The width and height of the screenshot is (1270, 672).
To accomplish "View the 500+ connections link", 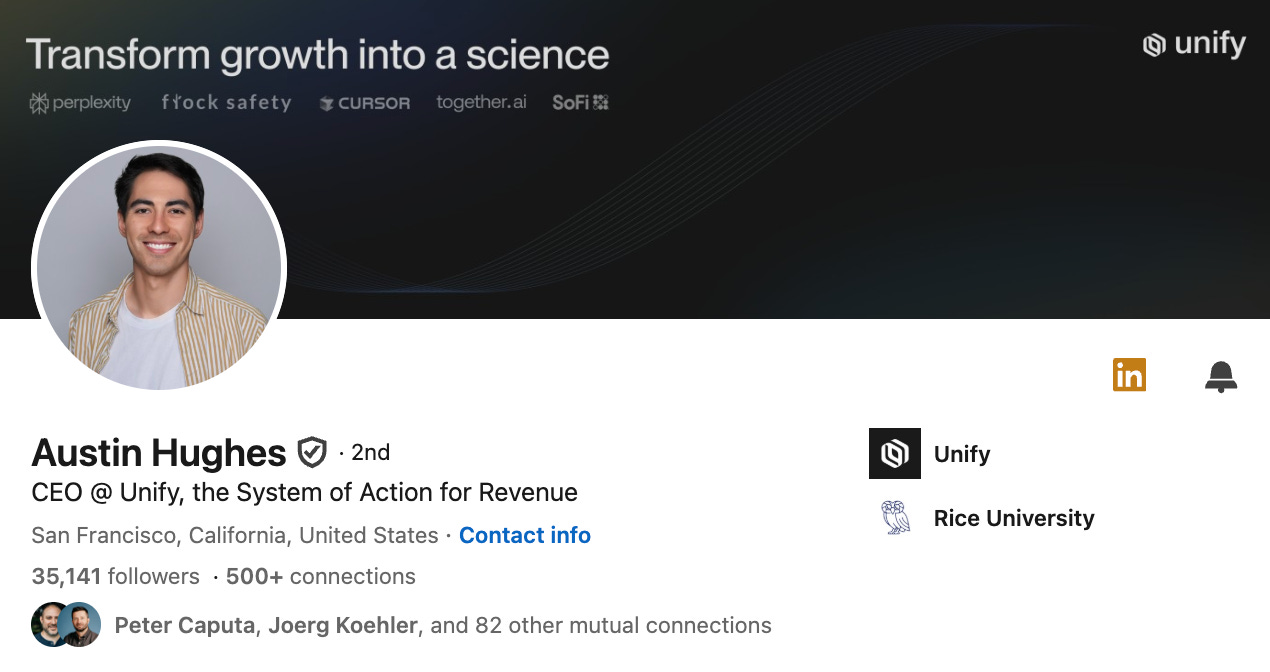I will (x=320, y=576).
